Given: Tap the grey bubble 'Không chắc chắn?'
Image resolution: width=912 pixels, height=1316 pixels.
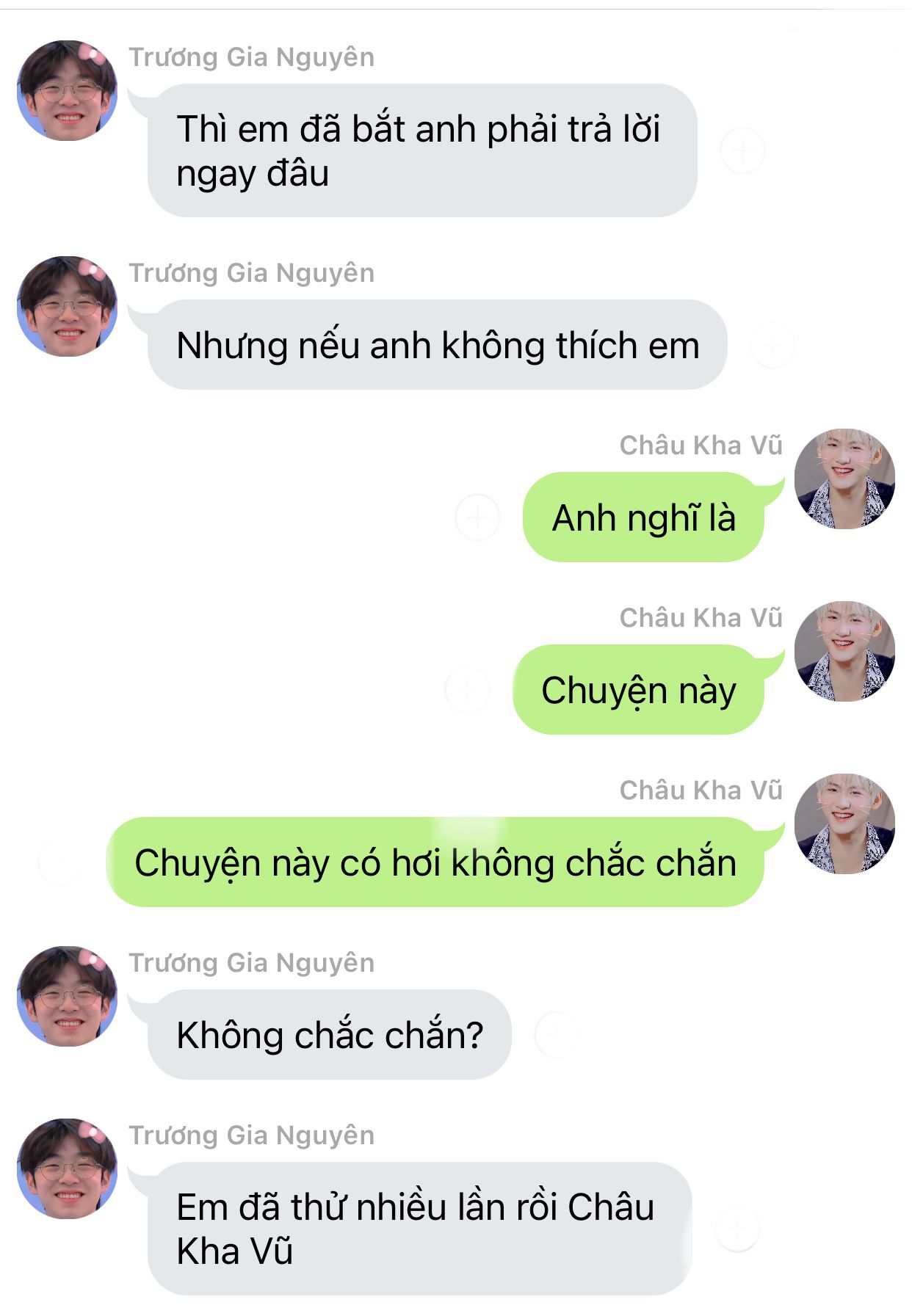Looking at the screenshot, I should 329,1035.
